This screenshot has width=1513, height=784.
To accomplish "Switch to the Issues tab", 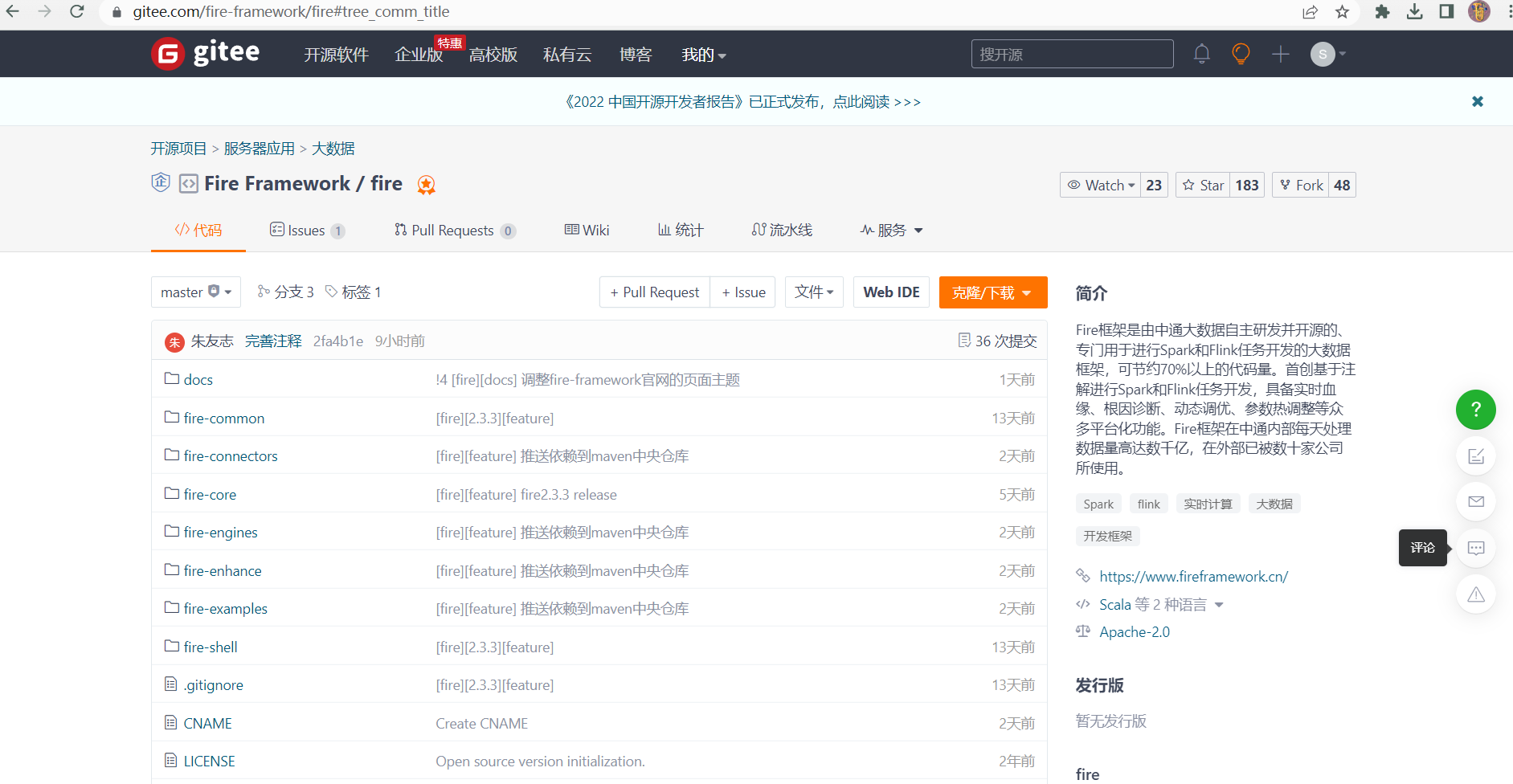I will 307,230.
